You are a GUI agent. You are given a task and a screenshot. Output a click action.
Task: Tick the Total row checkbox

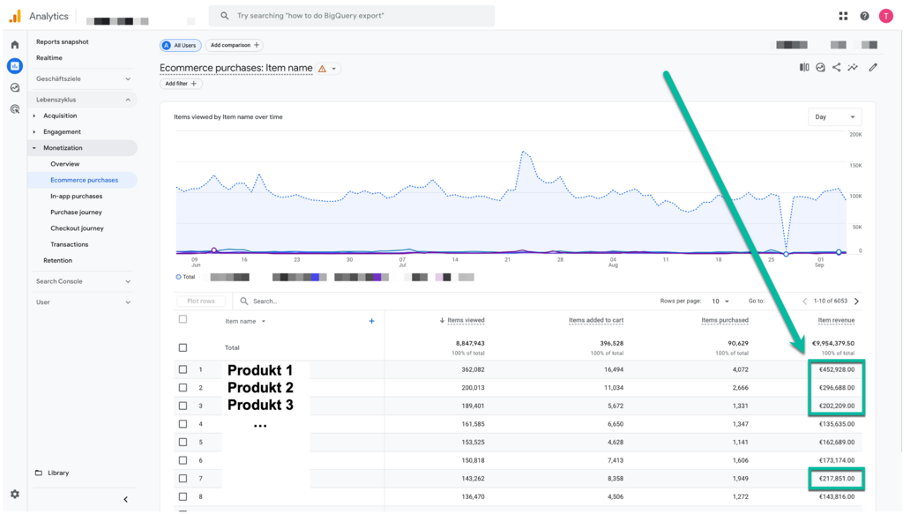(183, 347)
